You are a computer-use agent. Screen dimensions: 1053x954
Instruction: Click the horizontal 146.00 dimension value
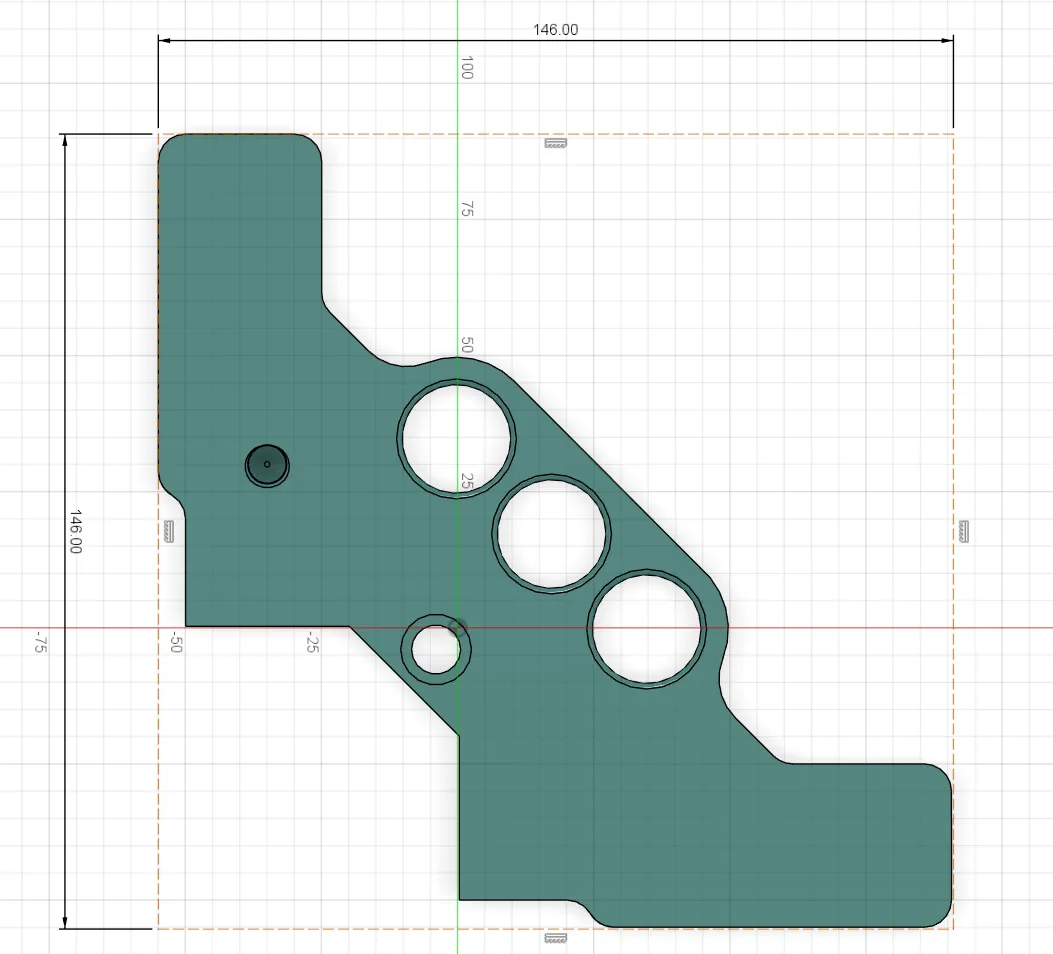(555, 30)
